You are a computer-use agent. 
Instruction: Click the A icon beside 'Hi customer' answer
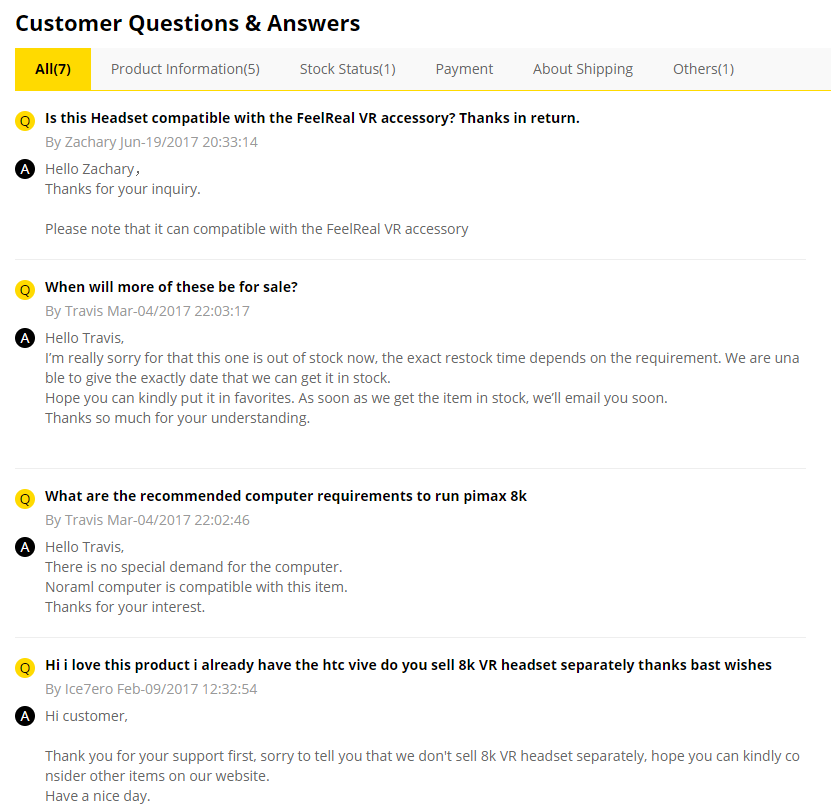pyautogui.click(x=25, y=716)
